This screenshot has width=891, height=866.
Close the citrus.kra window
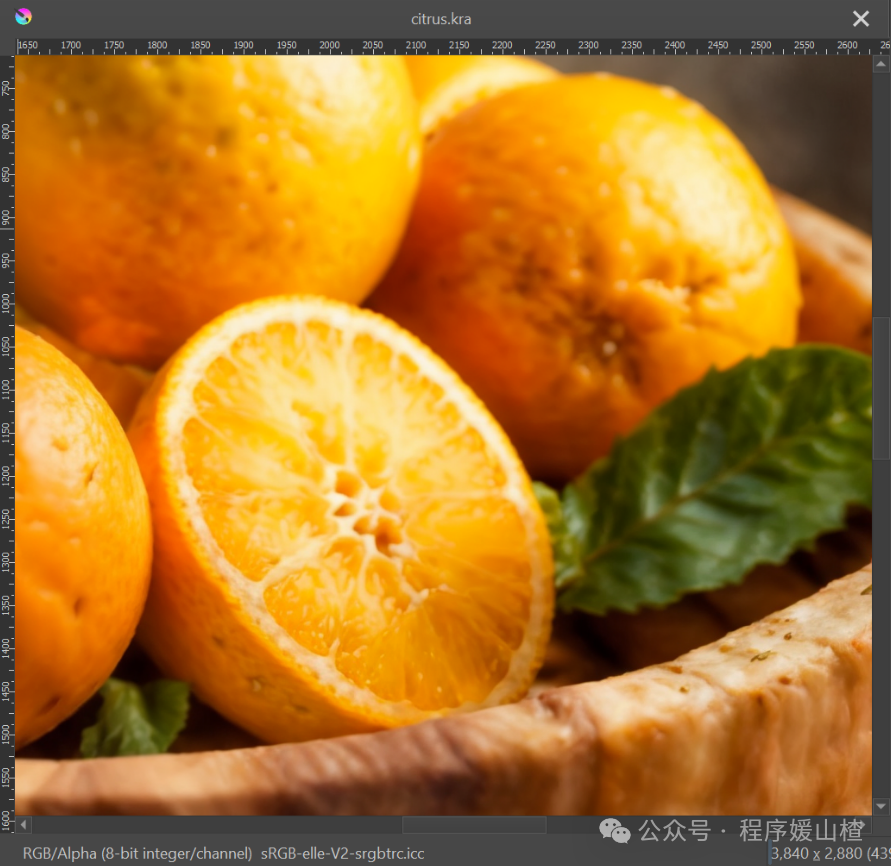tap(860, 19)
